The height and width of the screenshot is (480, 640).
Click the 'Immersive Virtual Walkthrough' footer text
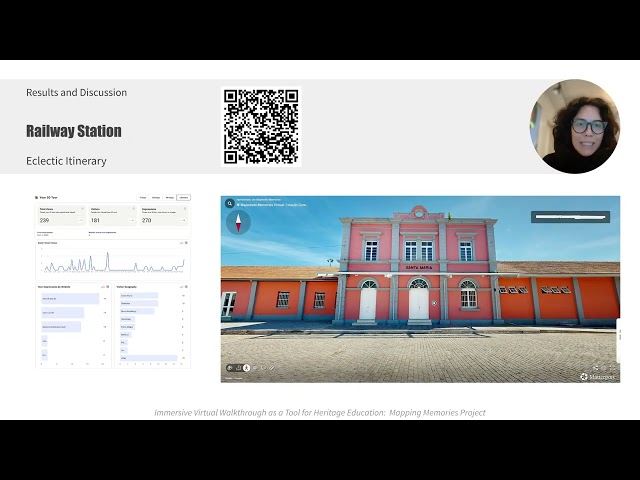(x=320, y=413)
